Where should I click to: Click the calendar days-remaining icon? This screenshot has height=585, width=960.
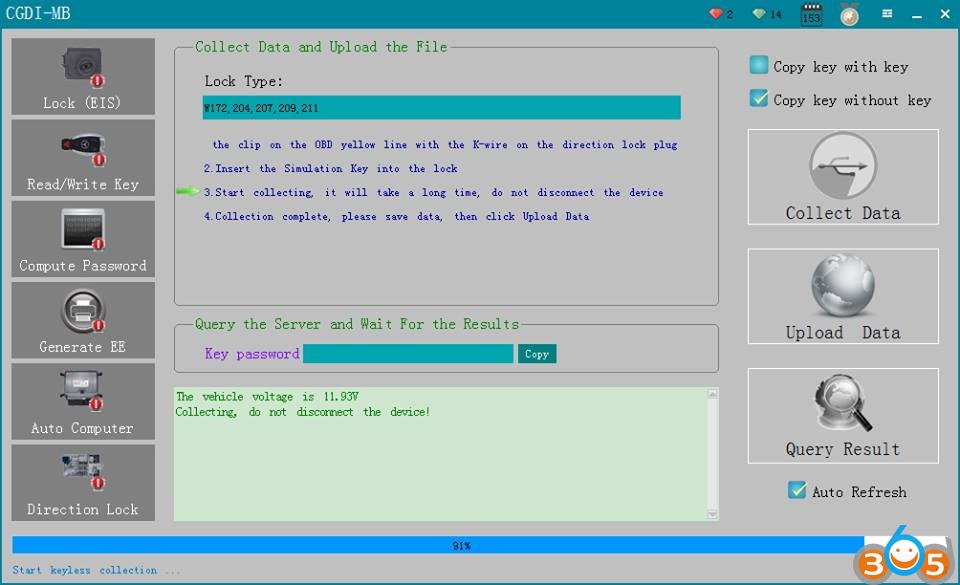(811, 14)
